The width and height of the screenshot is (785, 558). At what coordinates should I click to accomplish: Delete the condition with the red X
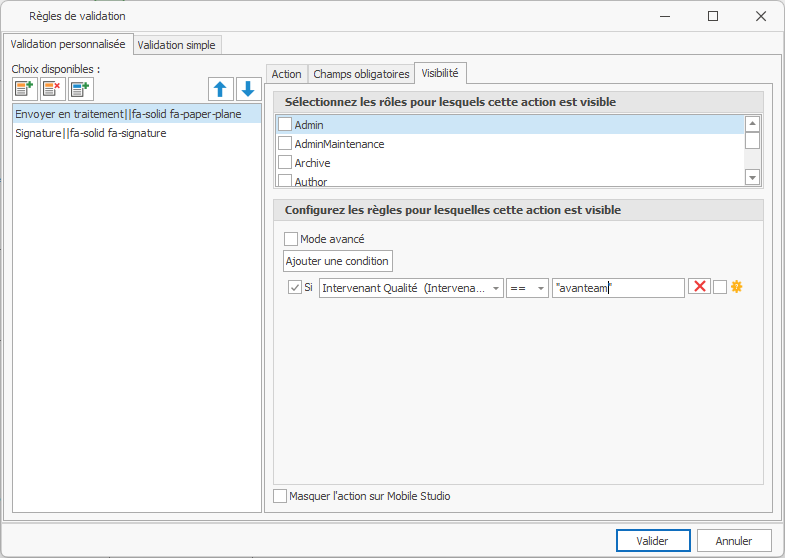coord(699,287)
